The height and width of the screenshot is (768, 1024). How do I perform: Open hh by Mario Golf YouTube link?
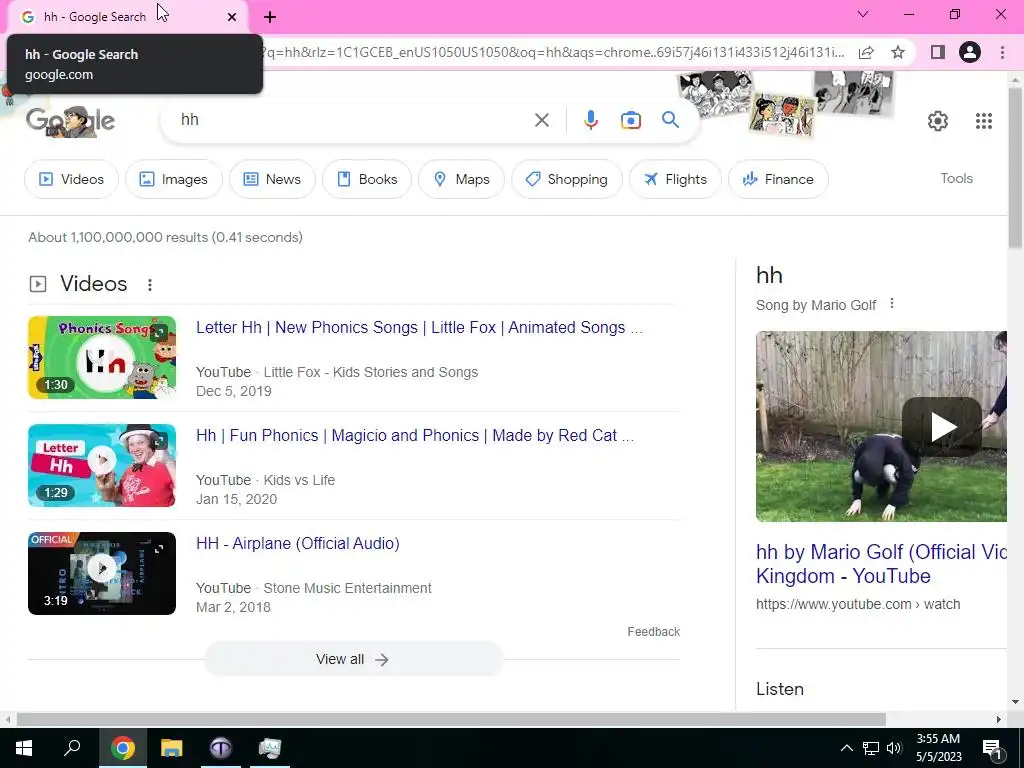pos(881,564)
